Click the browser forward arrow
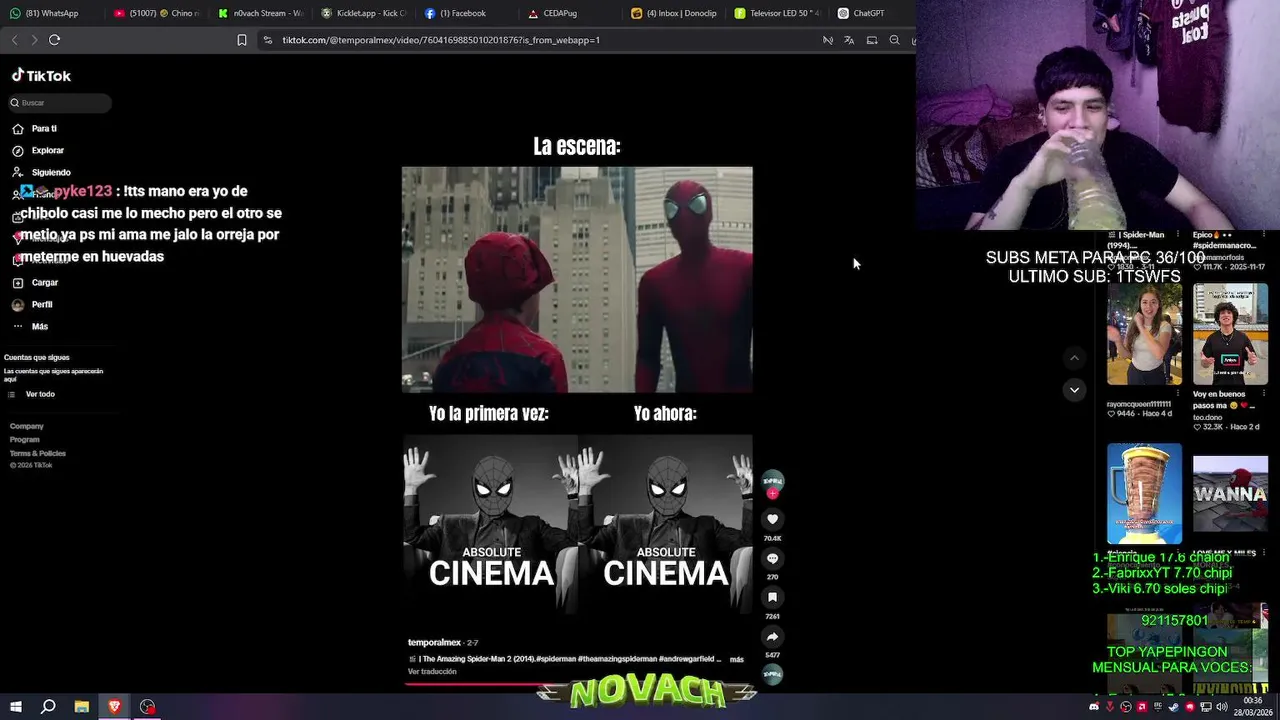The height and width of the screenshot is (720, 1280). [34, 40]
